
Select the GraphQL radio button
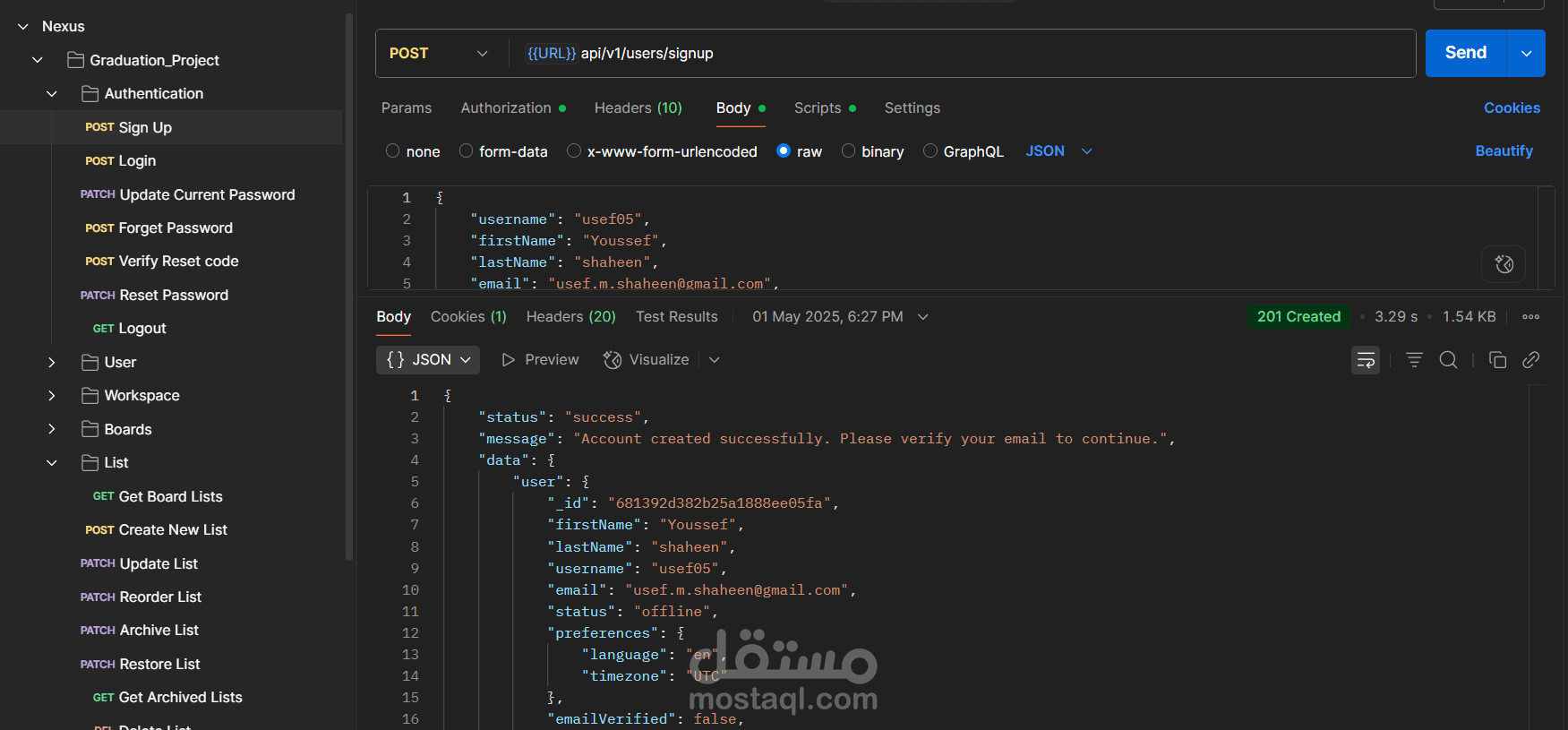(x=930, y=151)
